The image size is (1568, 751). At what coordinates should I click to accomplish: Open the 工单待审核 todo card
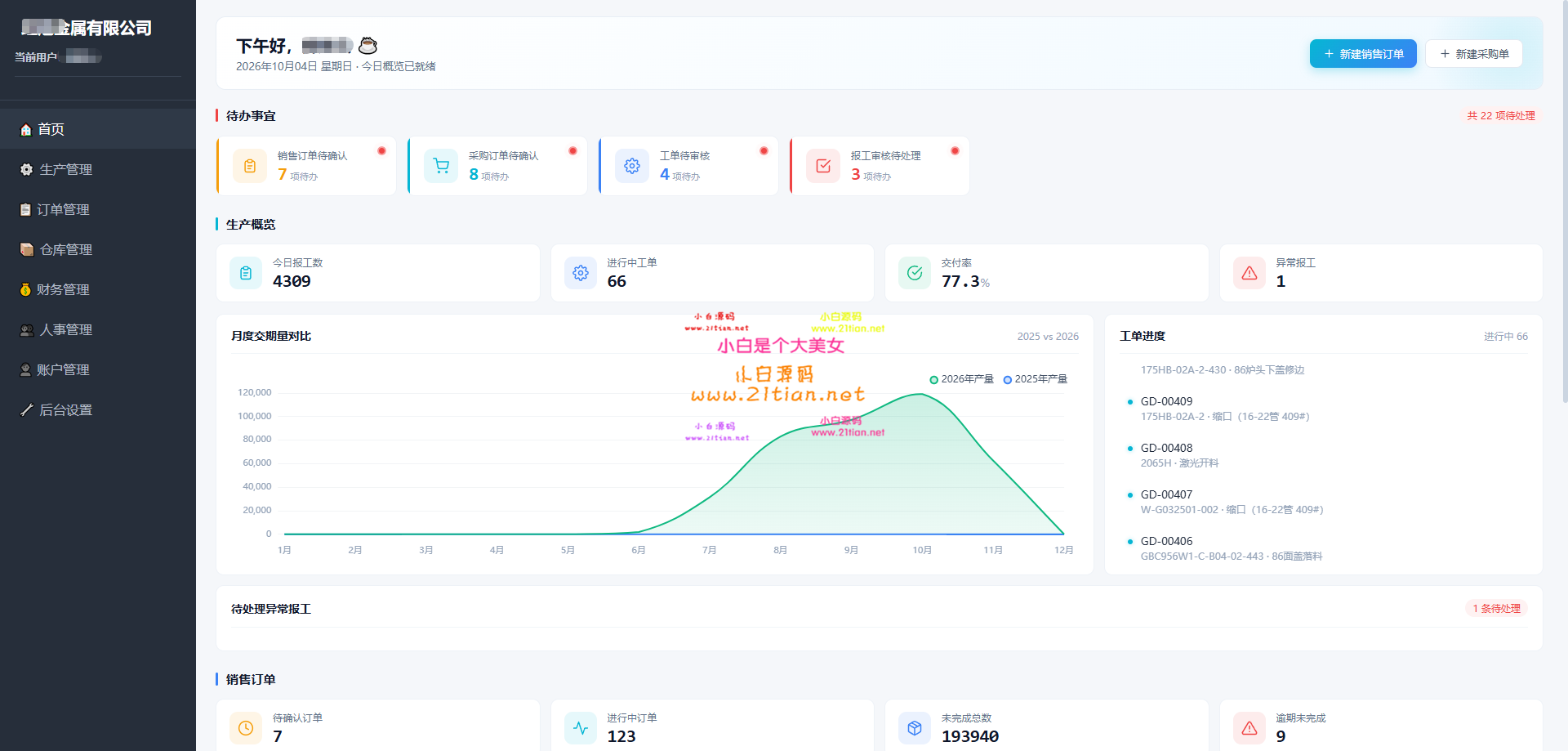(x=688, y=166)
